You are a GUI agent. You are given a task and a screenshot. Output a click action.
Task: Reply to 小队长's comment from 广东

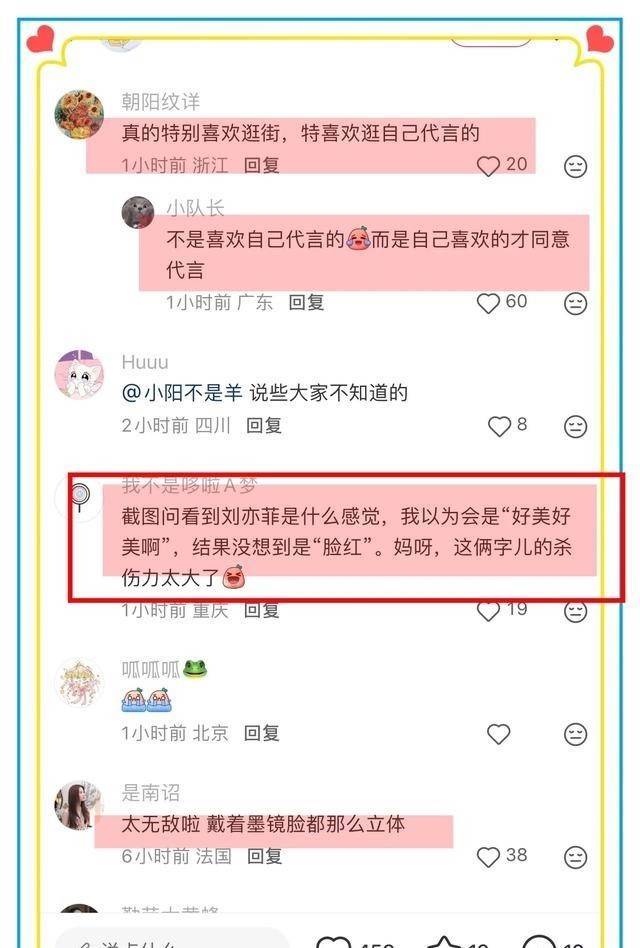(306, 302)
